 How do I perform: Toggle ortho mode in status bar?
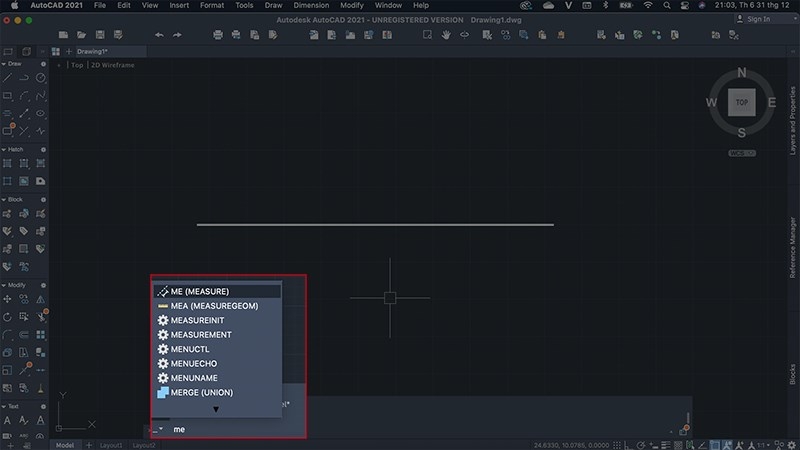(629, 445)
